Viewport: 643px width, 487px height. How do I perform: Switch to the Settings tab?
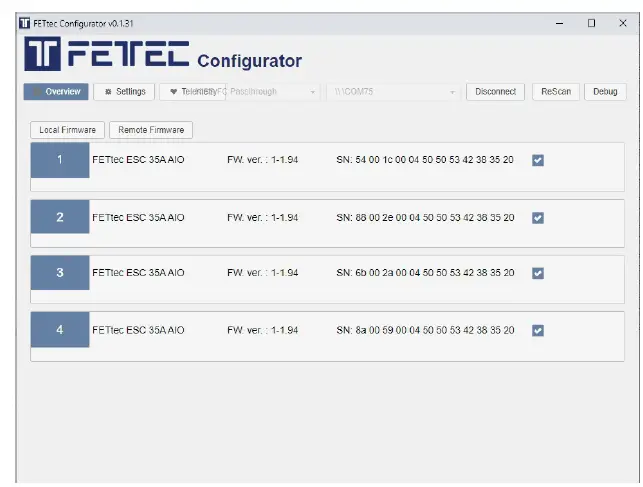(124, 91)
